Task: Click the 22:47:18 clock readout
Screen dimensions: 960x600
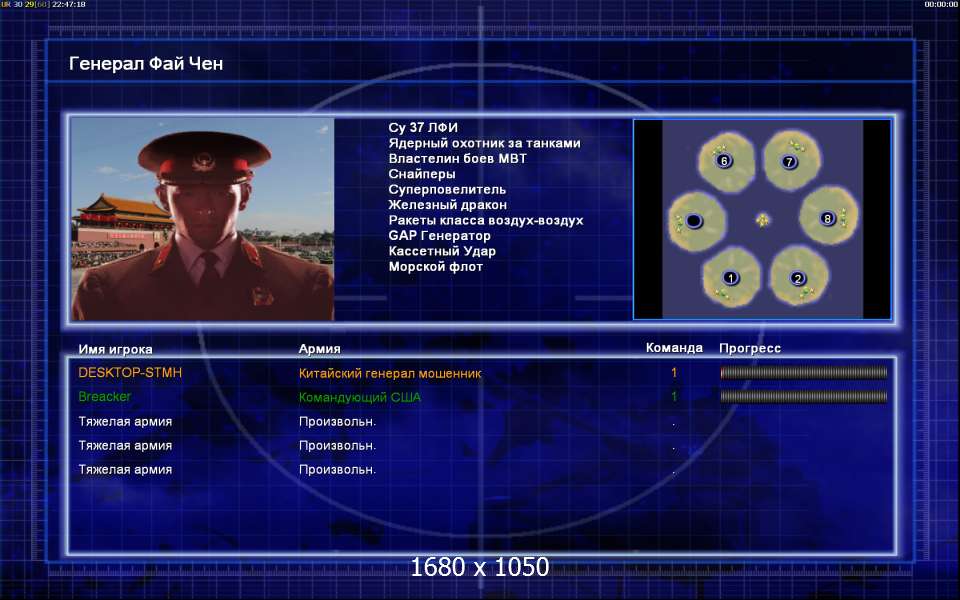Action: pyautogui.click(x=69, y=4)
